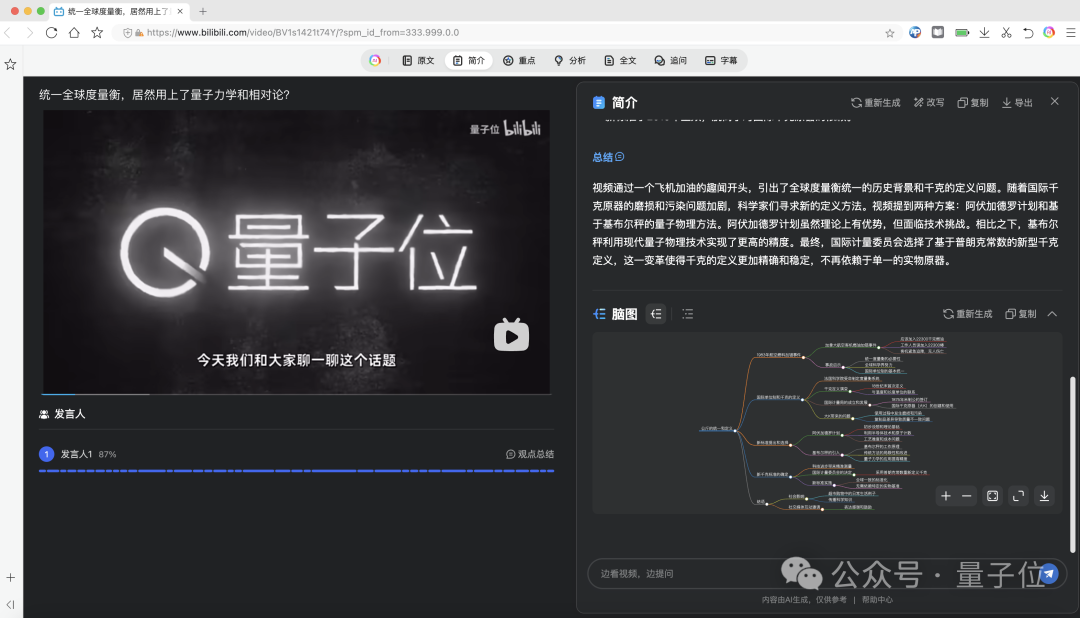The image size is (1080, 618).
Task: Zoom in on the mind map
Action: point(945,495)
